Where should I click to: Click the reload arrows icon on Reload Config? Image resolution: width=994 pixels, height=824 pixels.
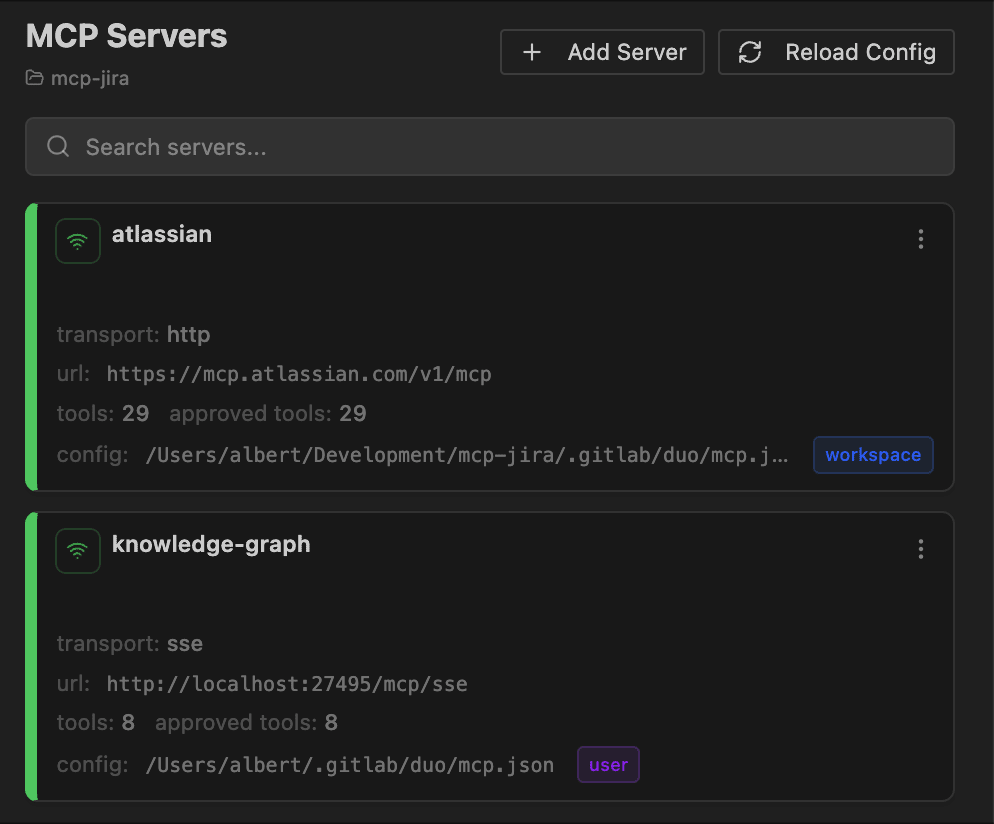coord(750,52)
